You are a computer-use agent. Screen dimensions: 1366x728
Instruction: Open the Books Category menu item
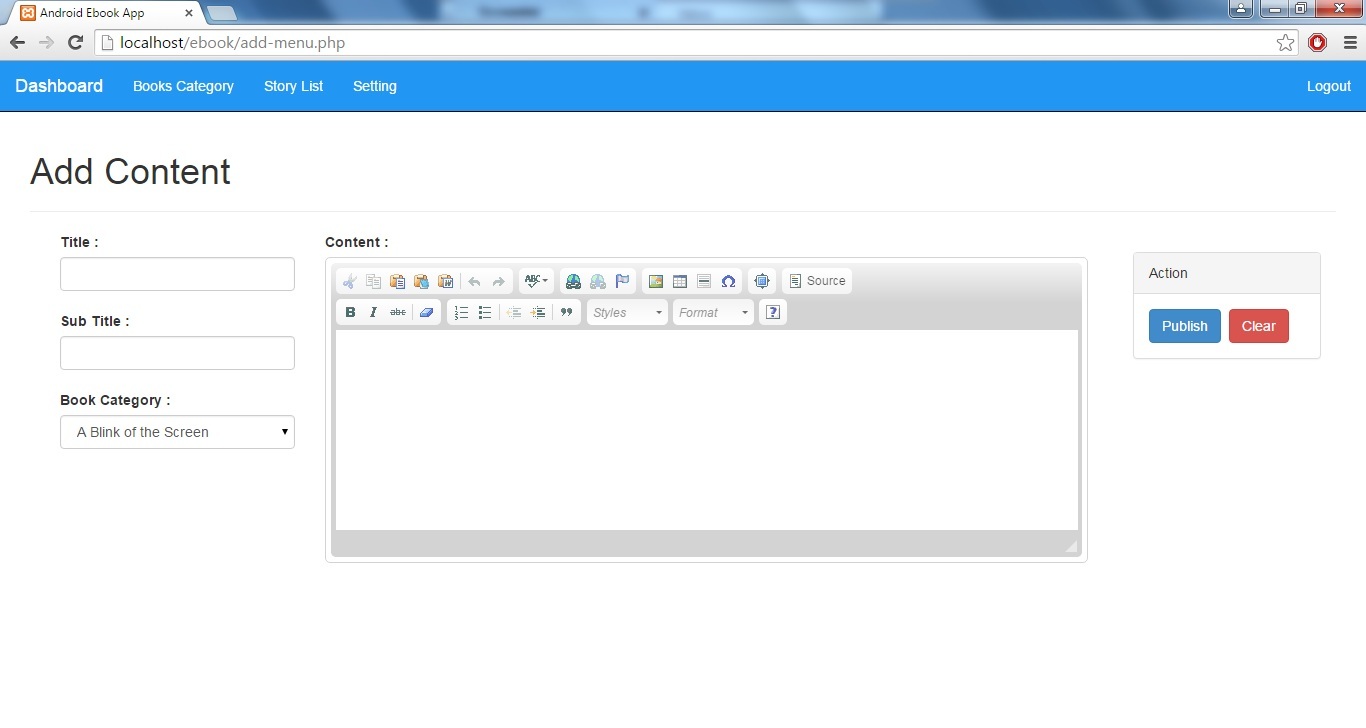tap(183, 86)
